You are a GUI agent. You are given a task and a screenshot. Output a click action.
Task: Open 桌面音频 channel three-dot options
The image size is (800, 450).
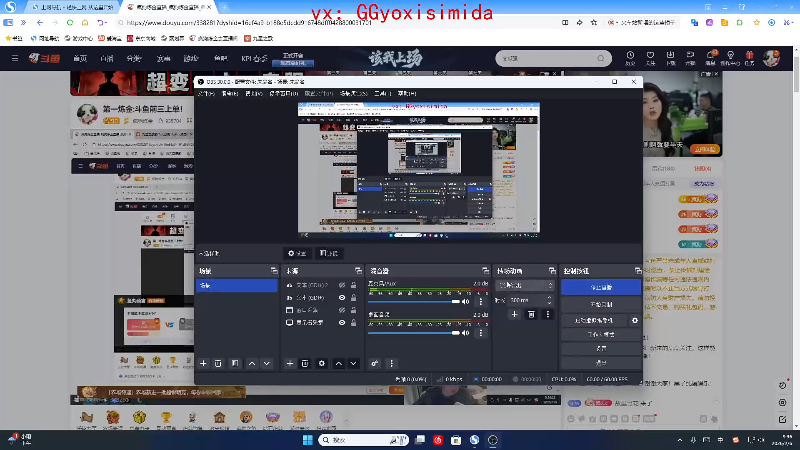pos(481,333)
